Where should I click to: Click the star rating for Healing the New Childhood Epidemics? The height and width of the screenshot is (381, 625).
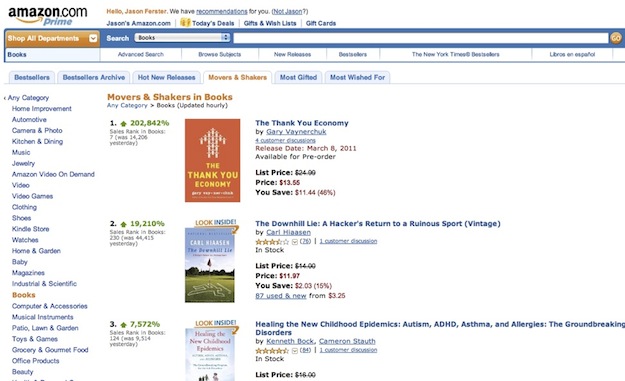272,350
